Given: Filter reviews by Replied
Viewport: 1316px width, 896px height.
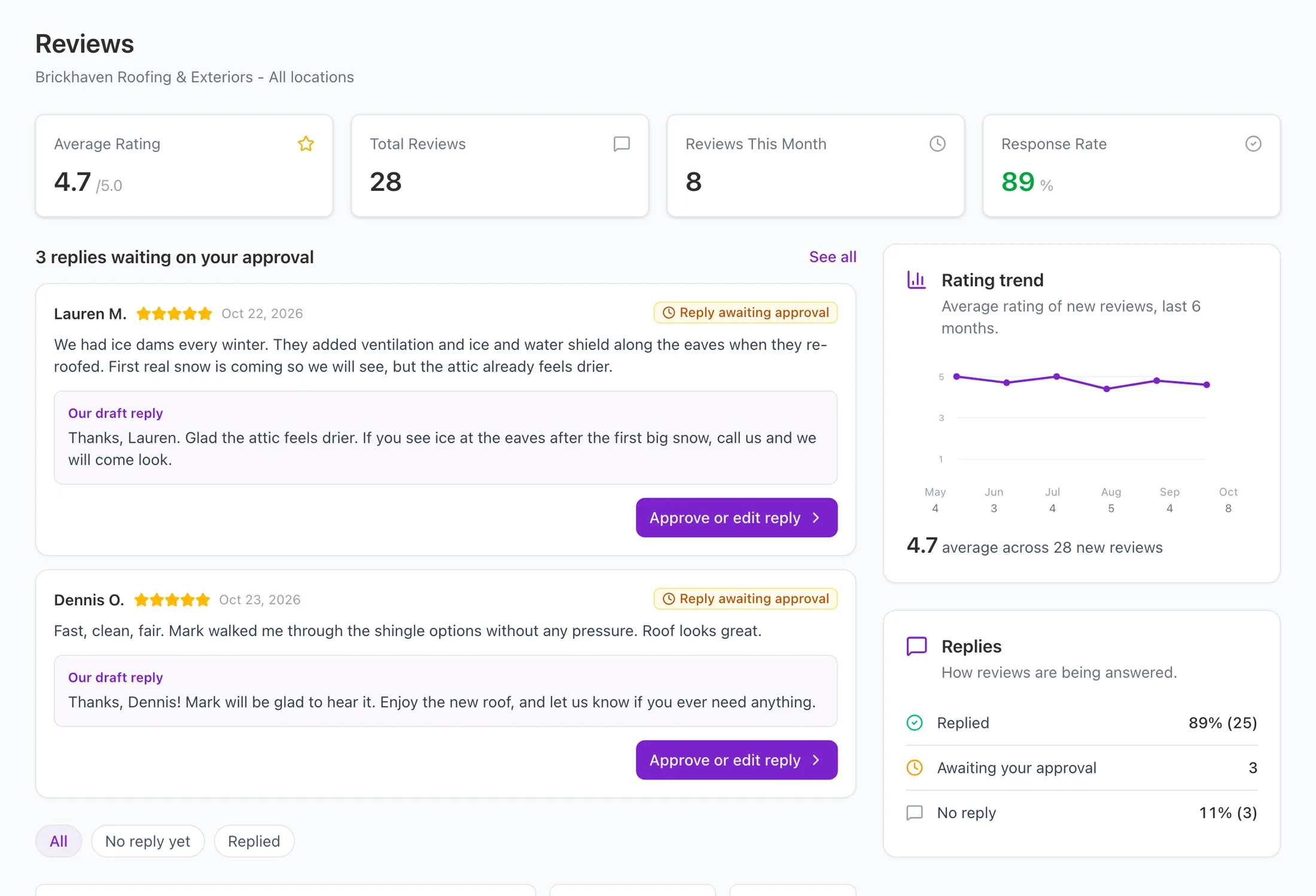Looking at the screenshot, I should point(254,841).
